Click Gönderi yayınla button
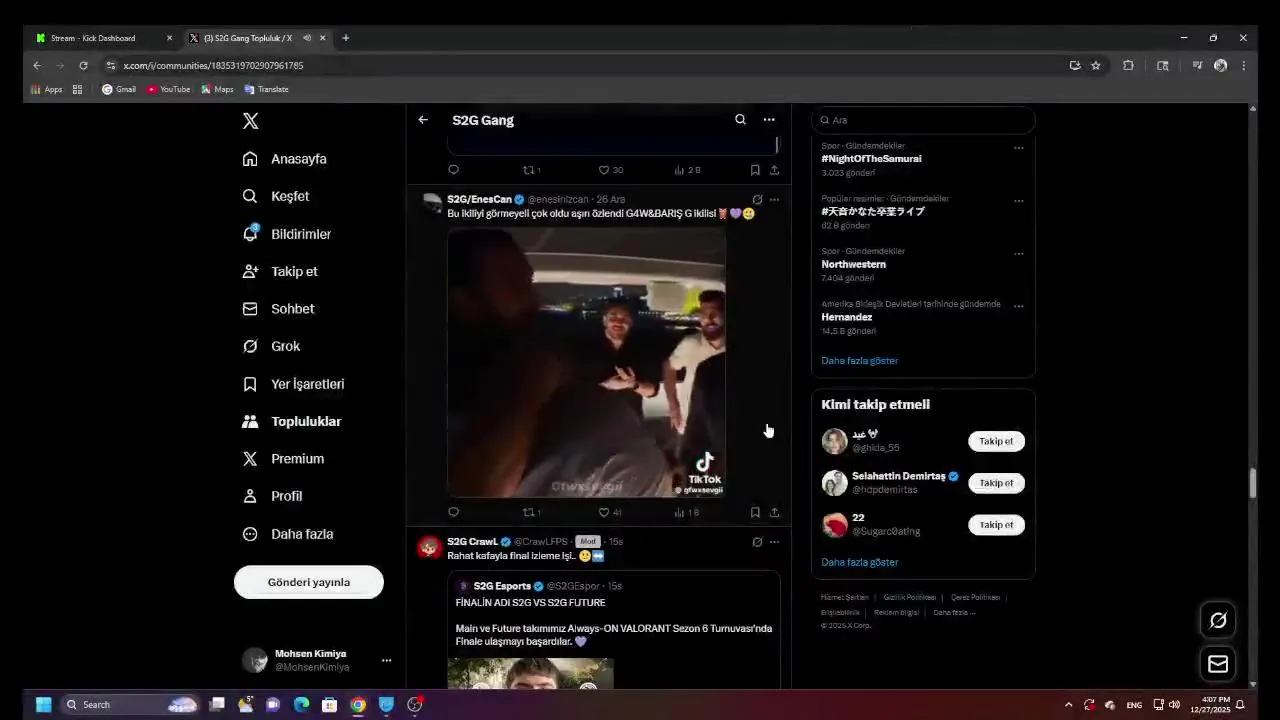Viewport: 1280px width, 720px height. (x=309, y=582)
